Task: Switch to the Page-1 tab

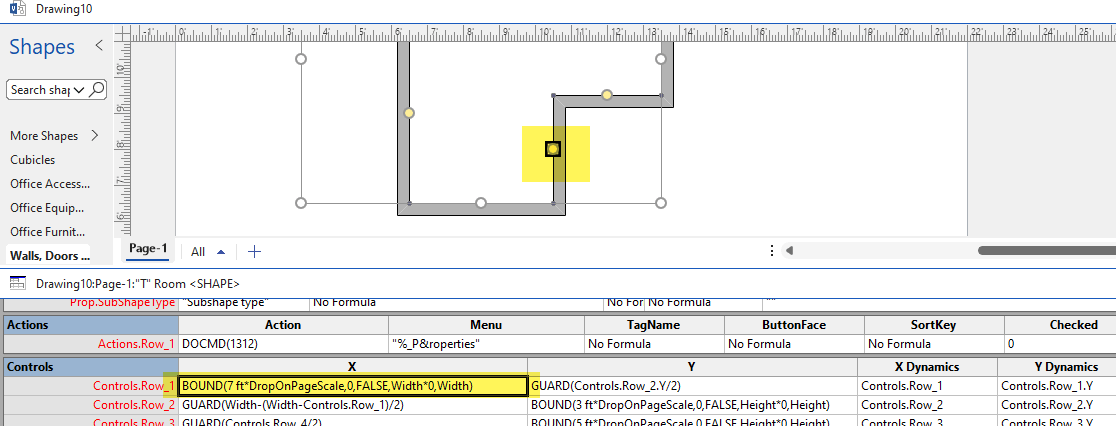Action: click(148, 249)
